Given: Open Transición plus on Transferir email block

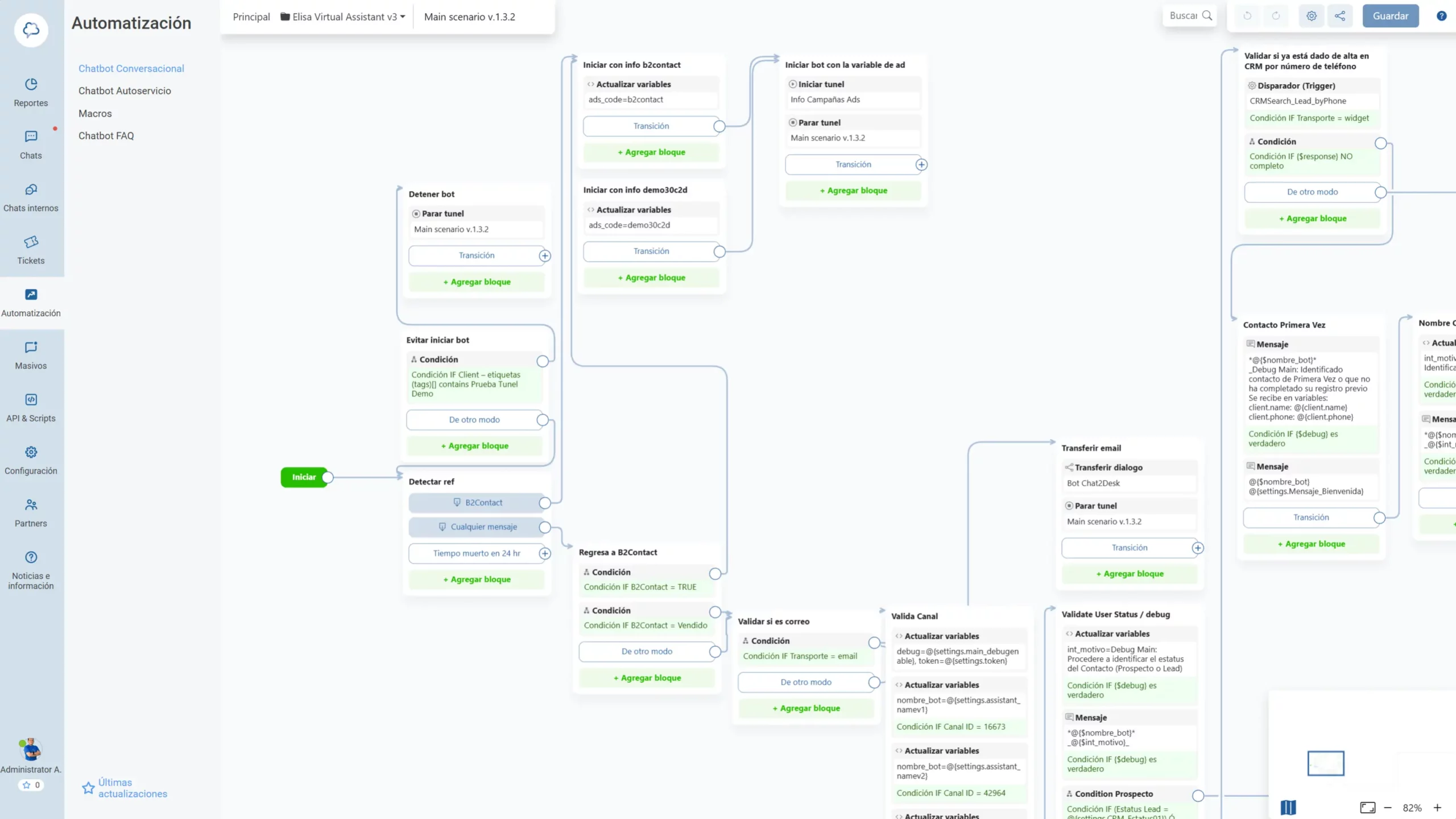Looking at the screenshot, I should pos(1199,548).
